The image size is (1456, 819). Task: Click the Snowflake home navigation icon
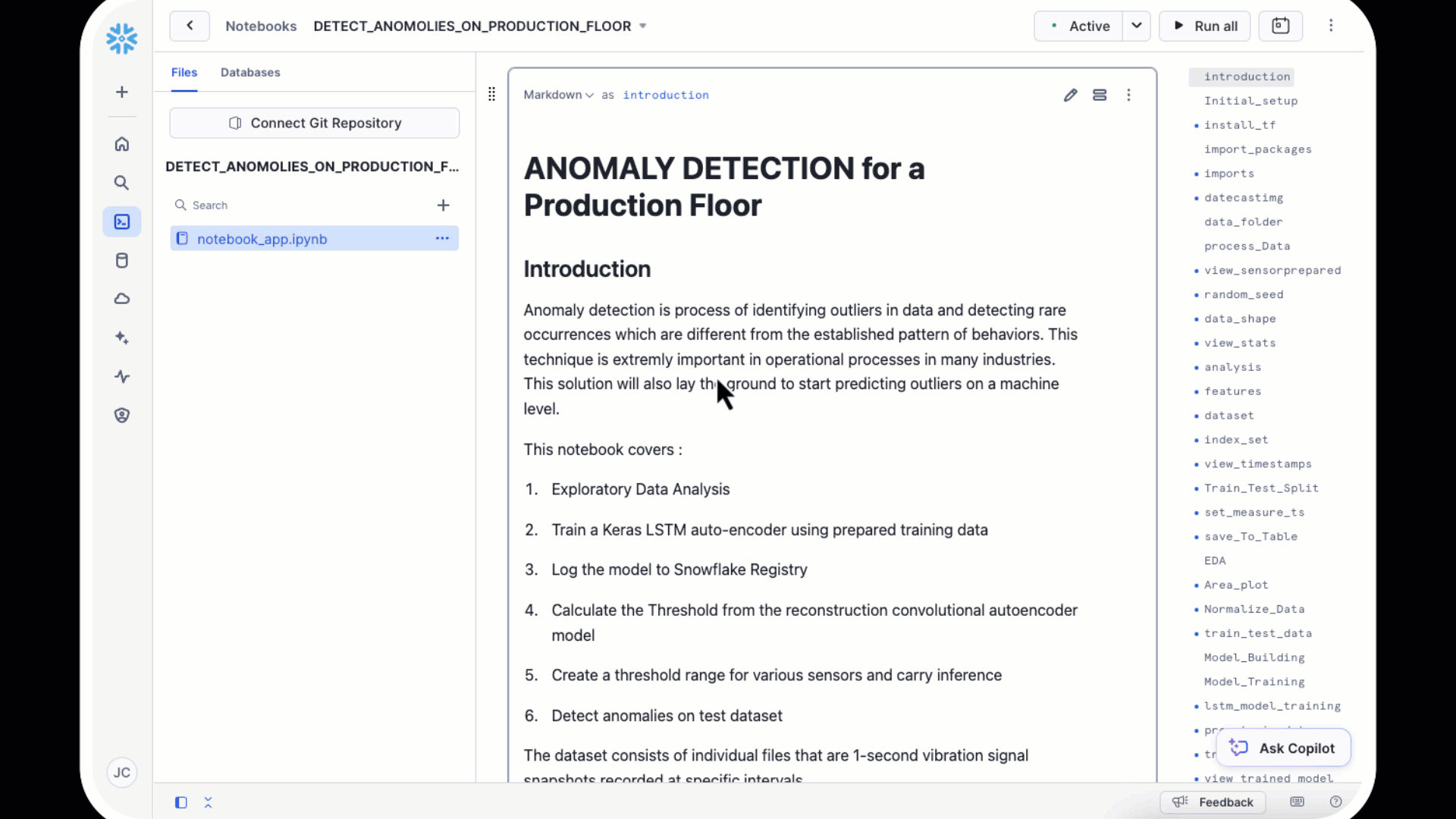(121, 144)
